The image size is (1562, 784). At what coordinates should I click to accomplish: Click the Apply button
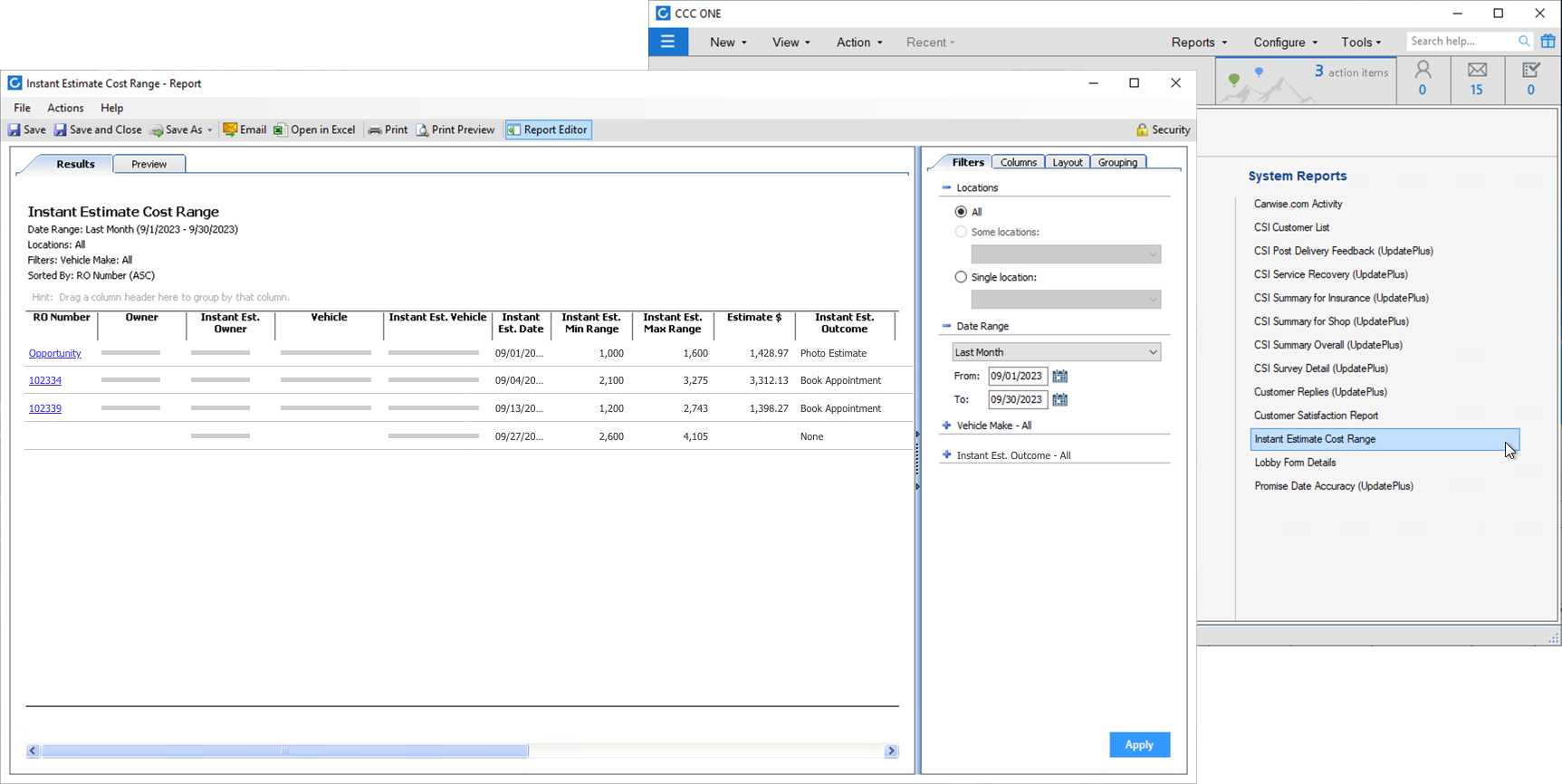tap(1139, 745)
